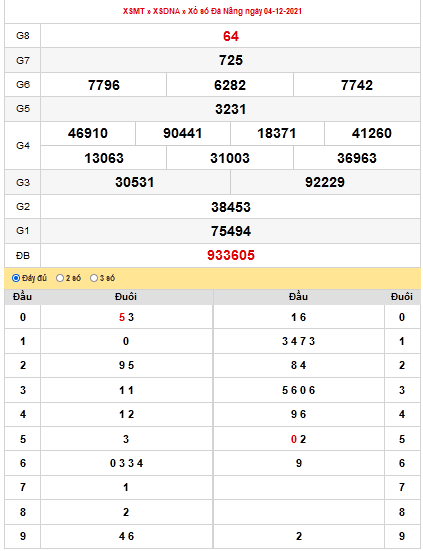Click the Đầu values "5 6 0 6" for Đuôi 3
This screenshot has width=423, height=551.
[298, 390]
